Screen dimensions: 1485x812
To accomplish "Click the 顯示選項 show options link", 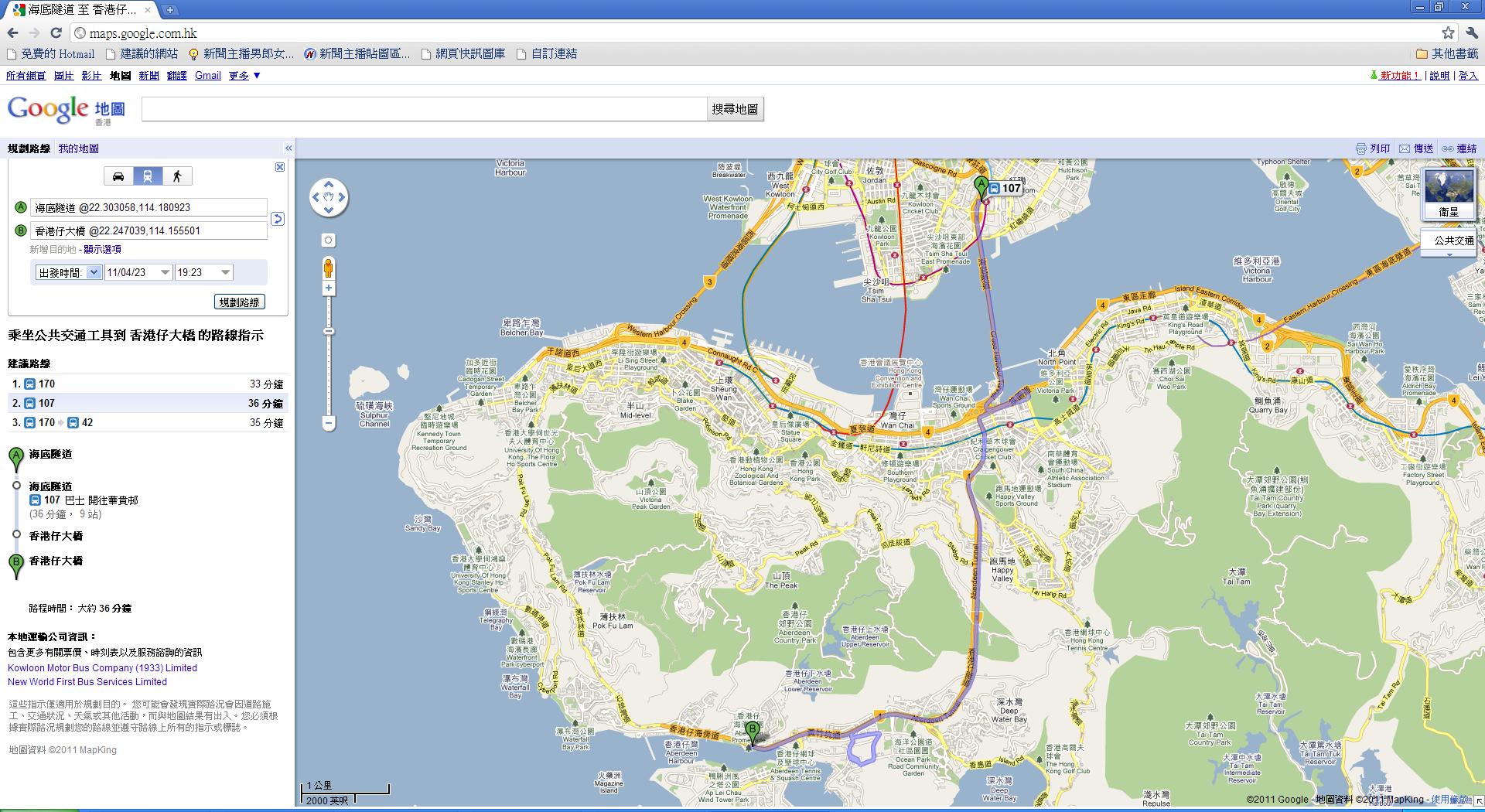I will (102, 249).
